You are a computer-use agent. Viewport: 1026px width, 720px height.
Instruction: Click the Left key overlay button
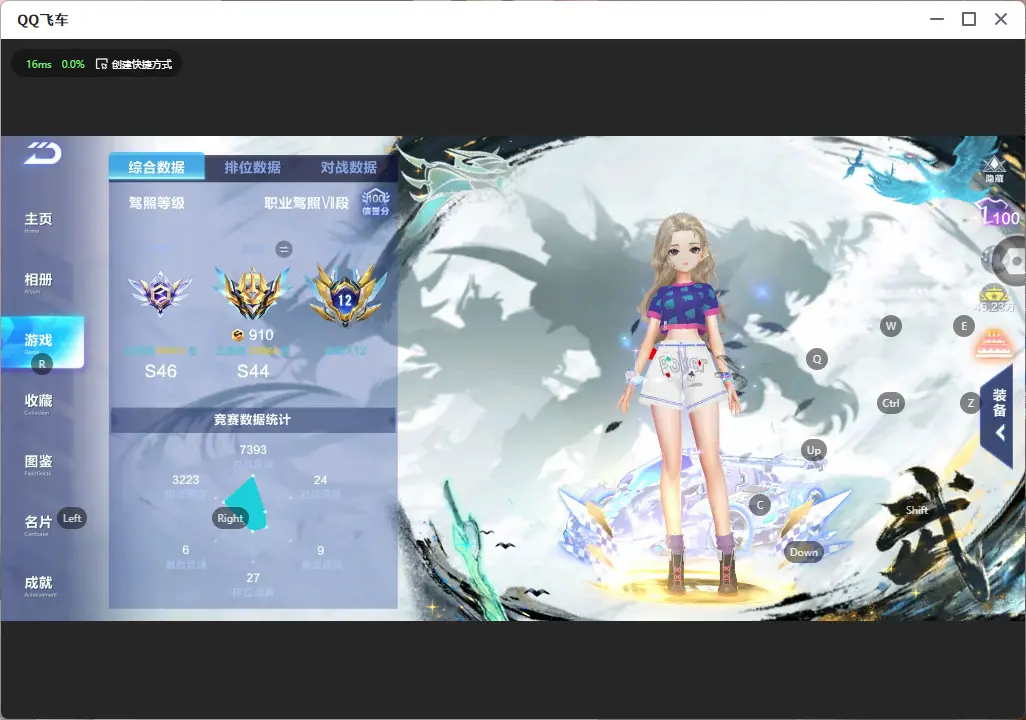tap(72, 518)
